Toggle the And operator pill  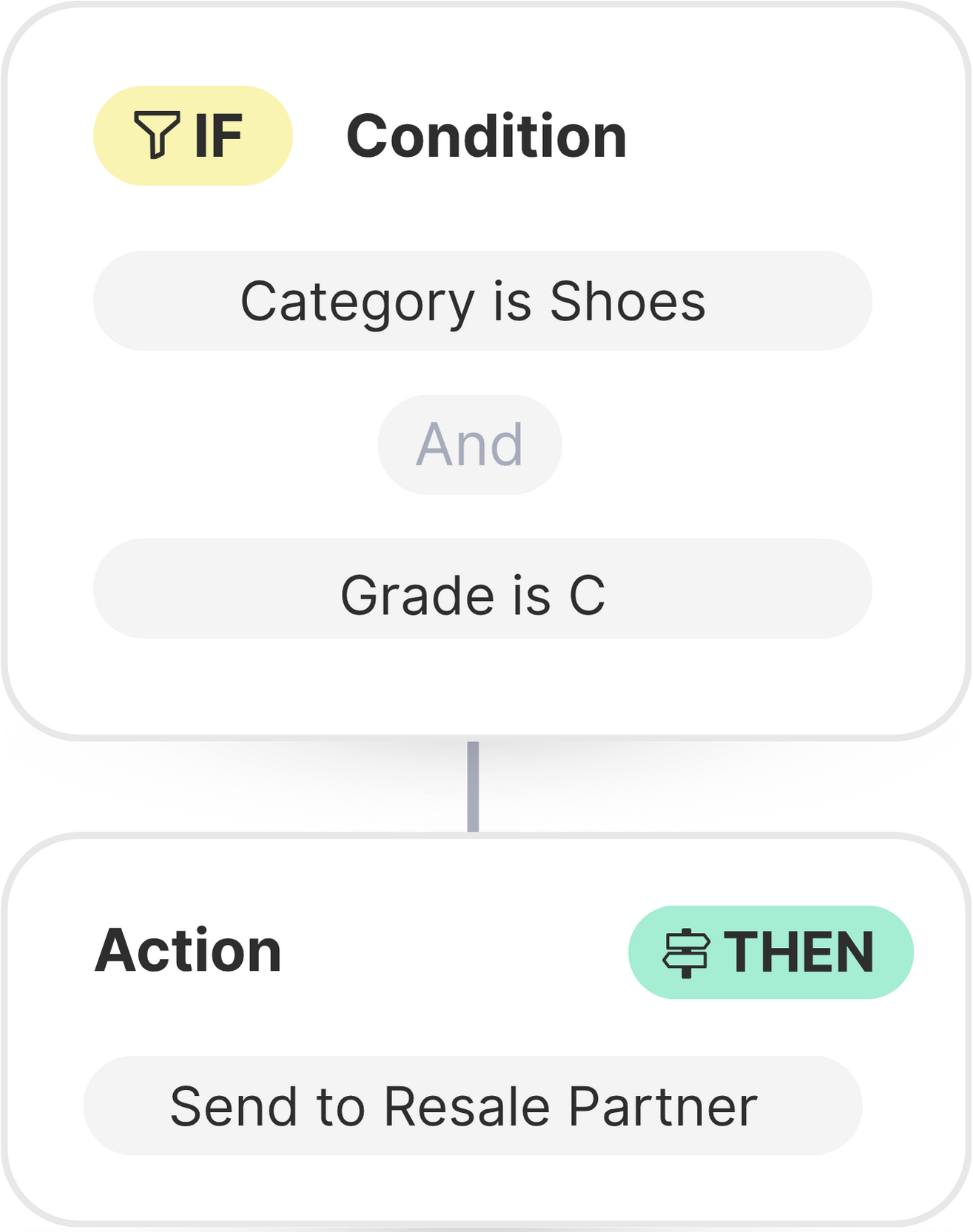[x=469, y=445]
